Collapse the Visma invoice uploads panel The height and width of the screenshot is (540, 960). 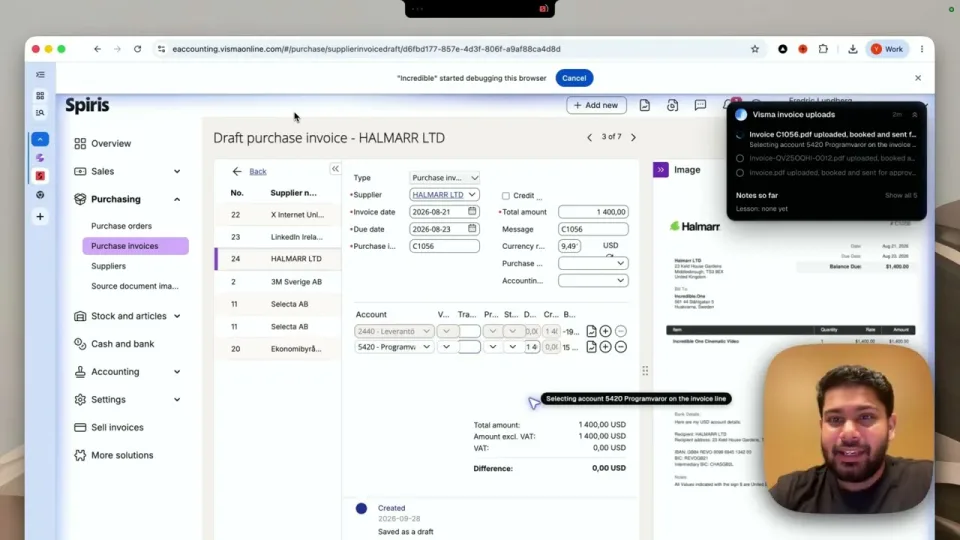tap(915, 114)
